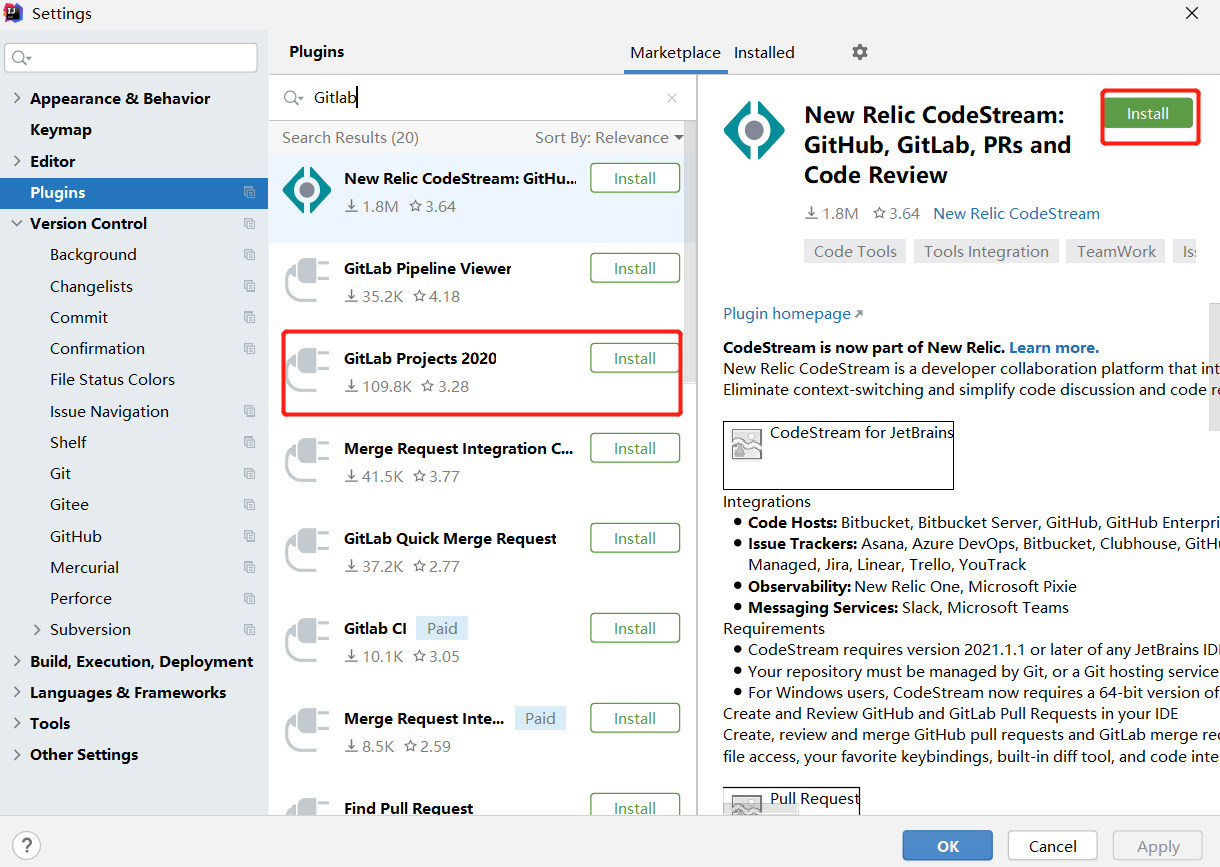
Task: Expand Other Settings node
Action: click(16, 754)
